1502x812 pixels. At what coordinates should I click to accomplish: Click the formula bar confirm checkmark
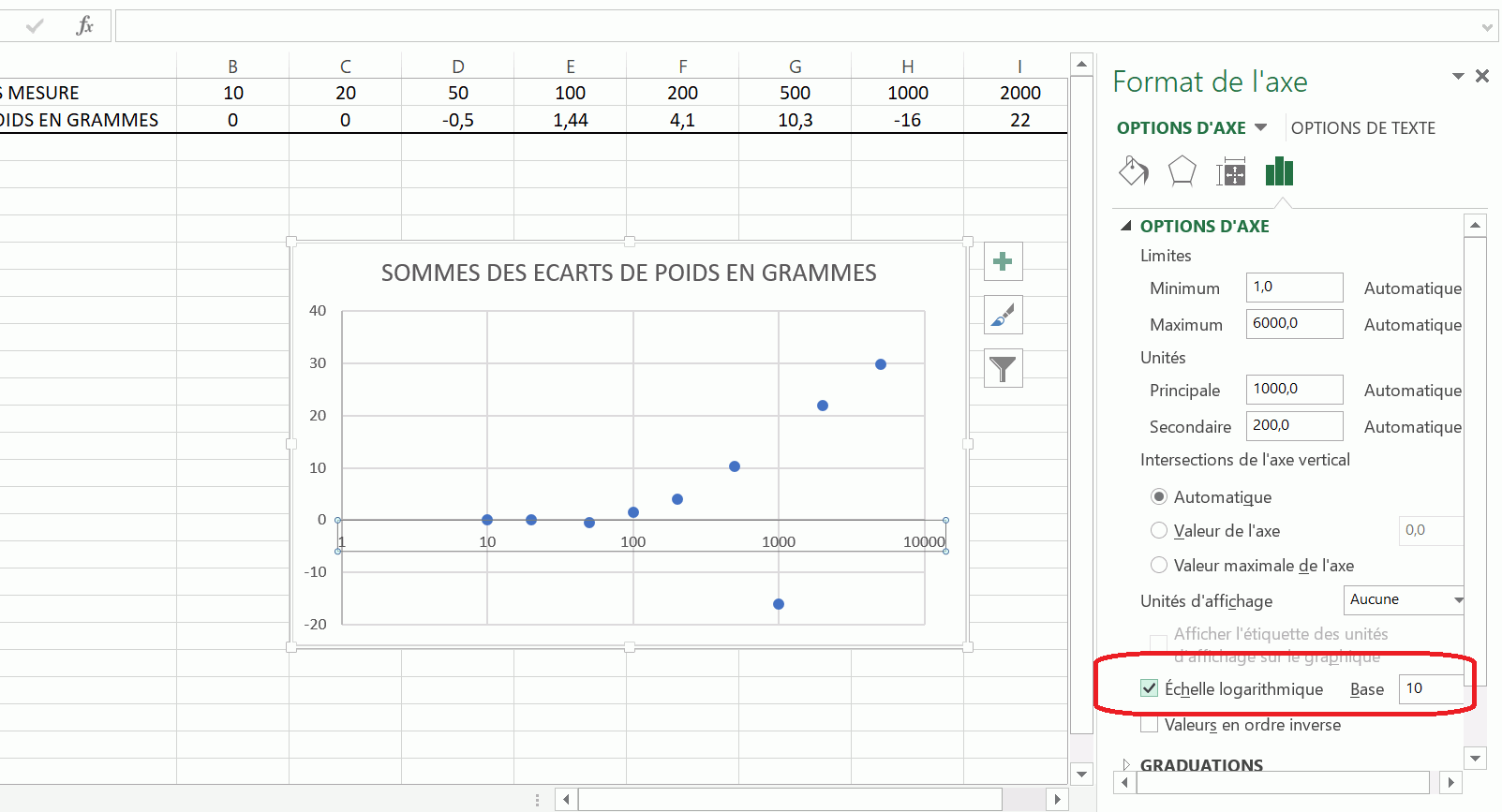(35, 26)
